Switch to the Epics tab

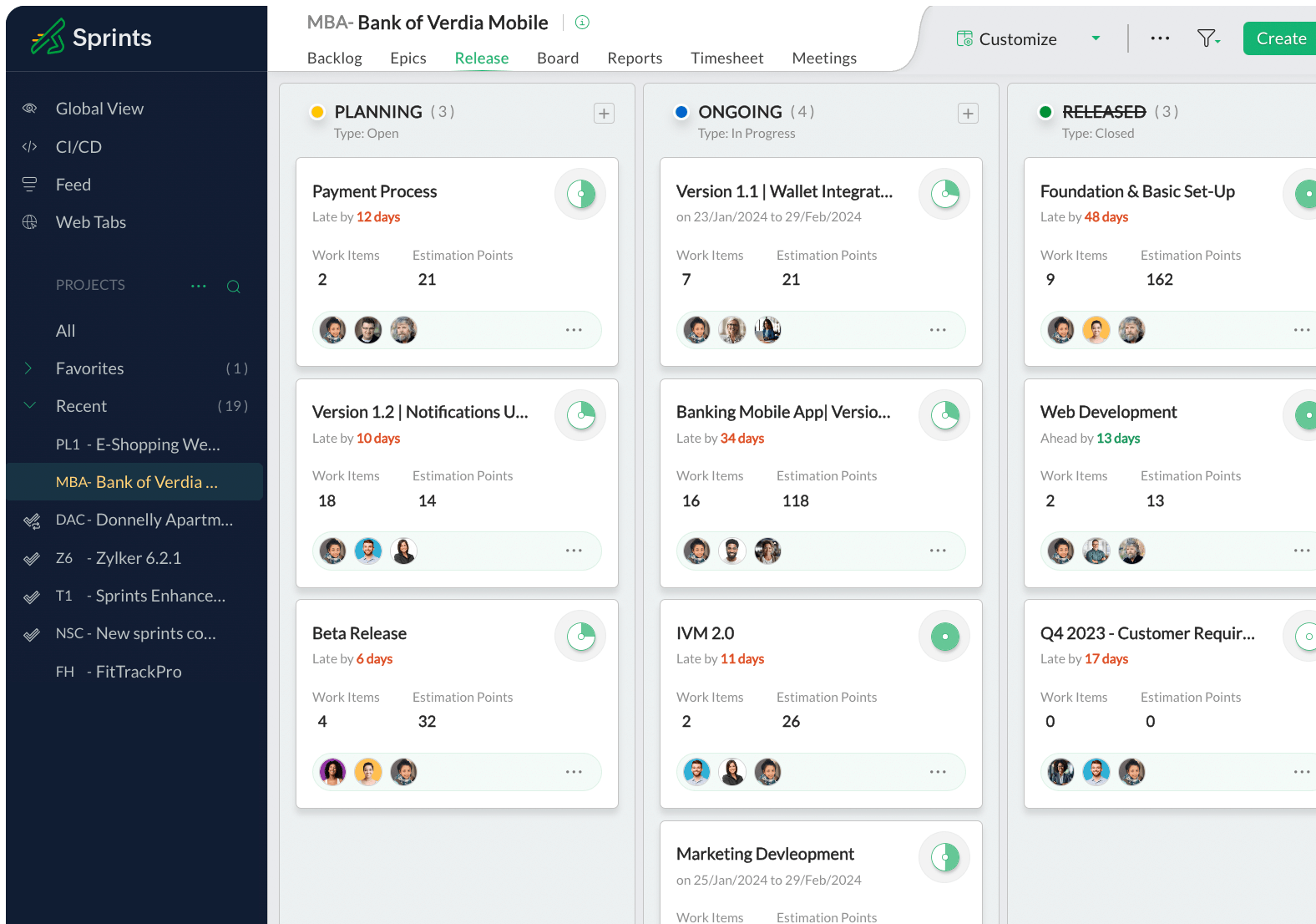408,58
